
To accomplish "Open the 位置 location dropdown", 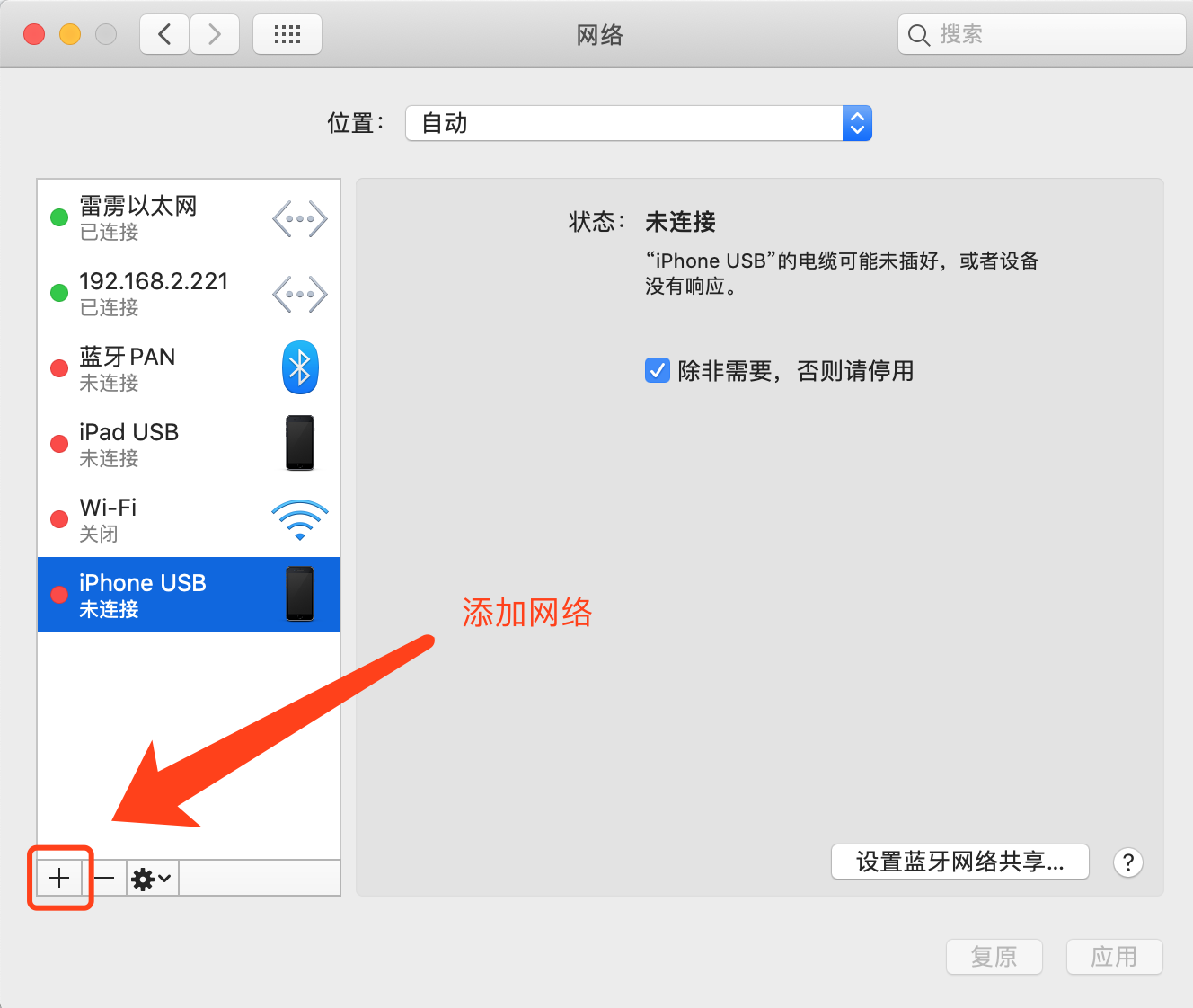I will [x=639, y=123].
